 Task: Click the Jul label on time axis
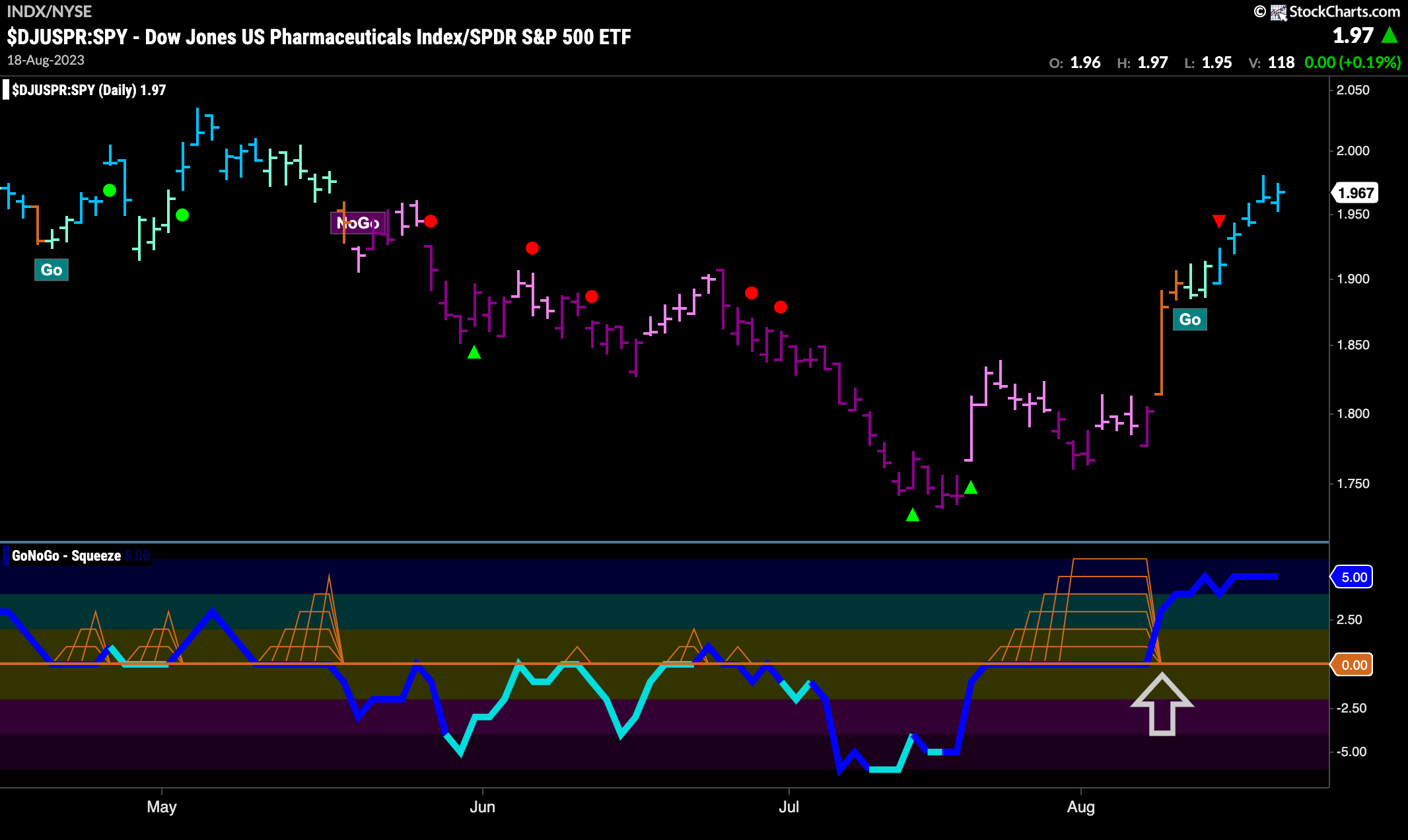tap(789, 807)
